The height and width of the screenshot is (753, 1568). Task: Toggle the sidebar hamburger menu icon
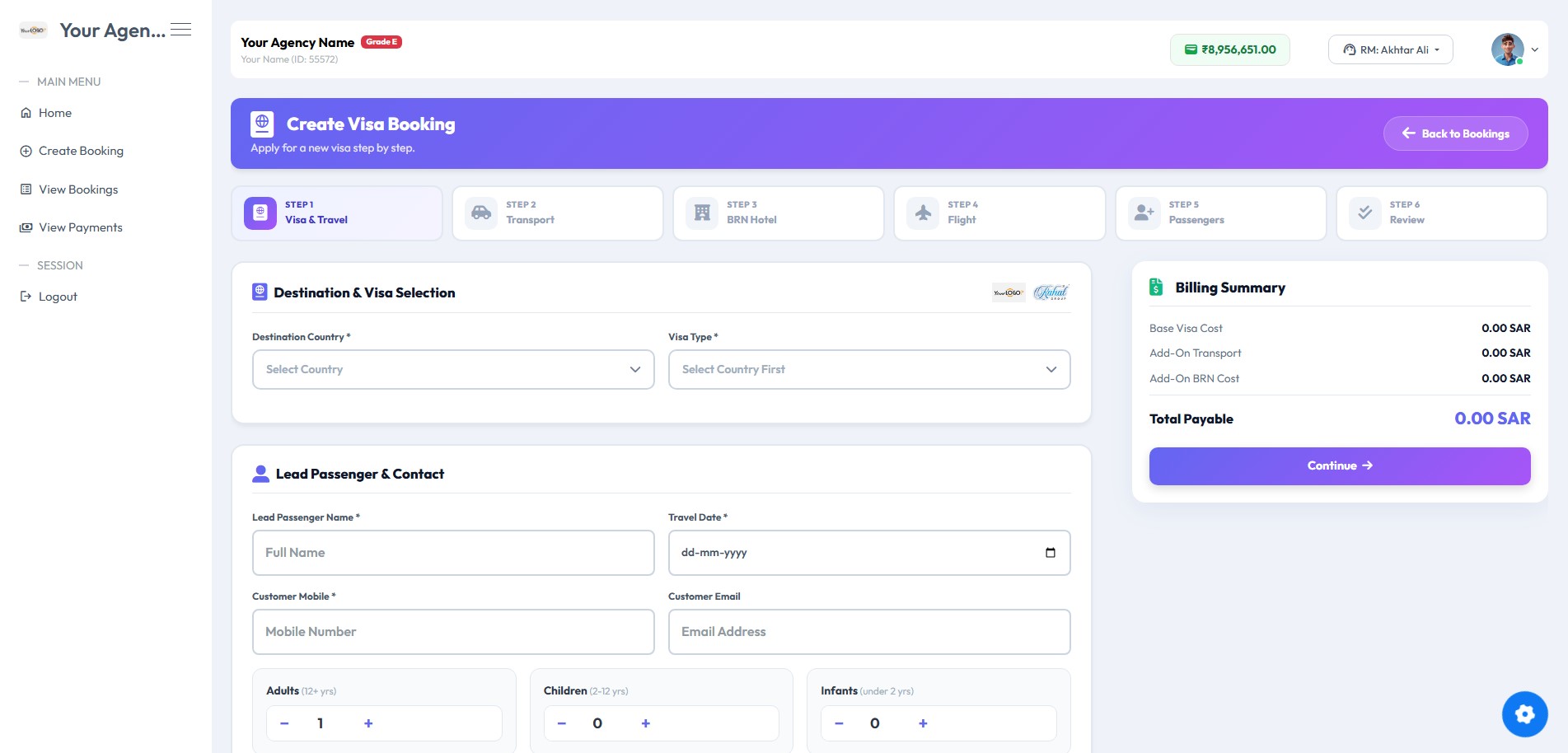180,30
